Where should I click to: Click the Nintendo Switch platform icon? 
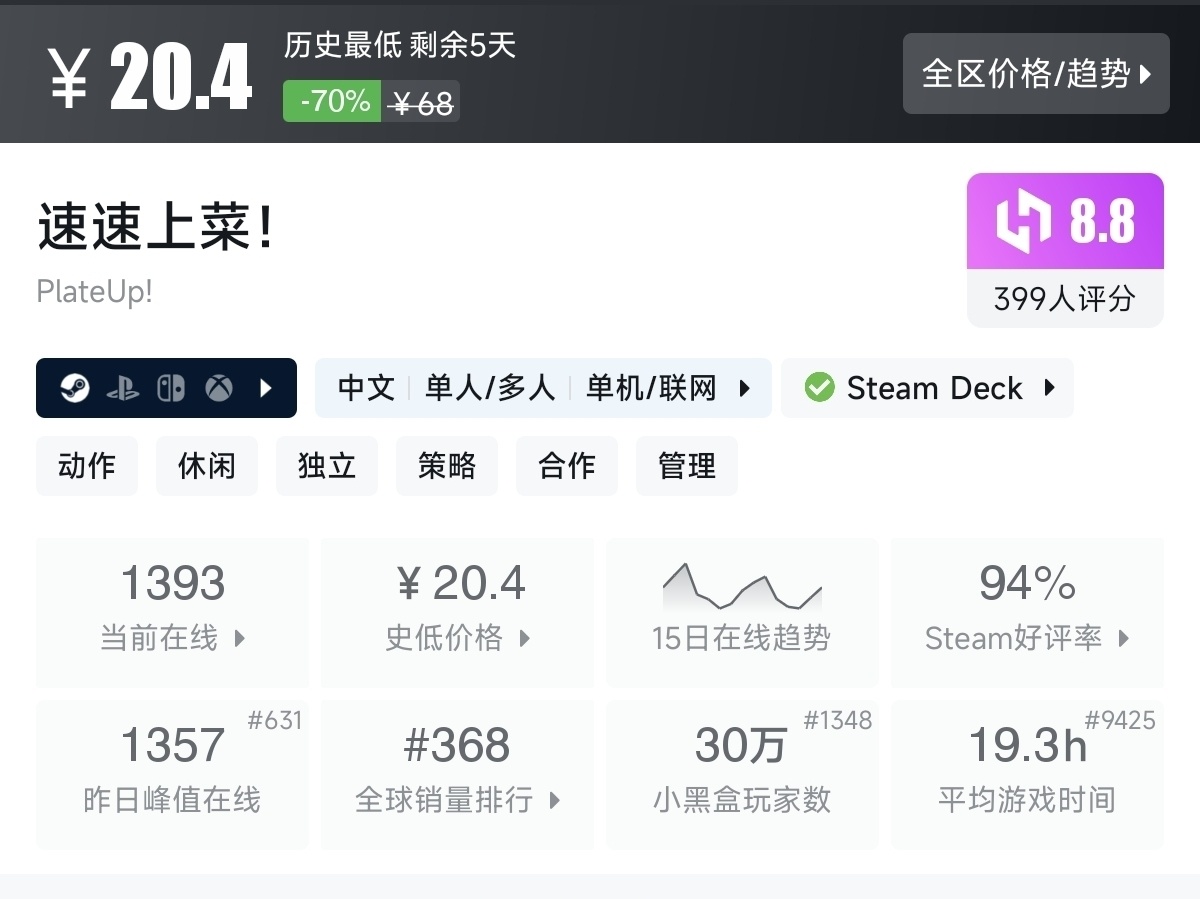[x=171, y=388]
